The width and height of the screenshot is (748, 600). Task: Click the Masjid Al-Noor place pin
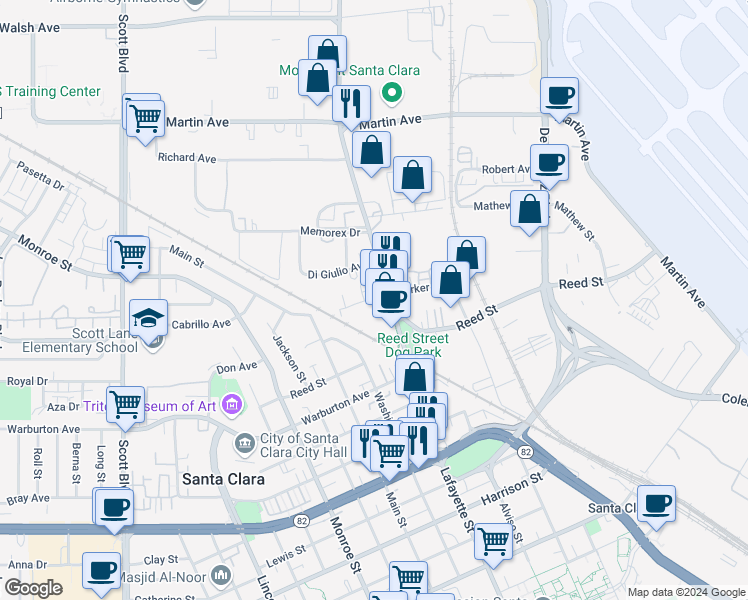[x=221, y=575]
